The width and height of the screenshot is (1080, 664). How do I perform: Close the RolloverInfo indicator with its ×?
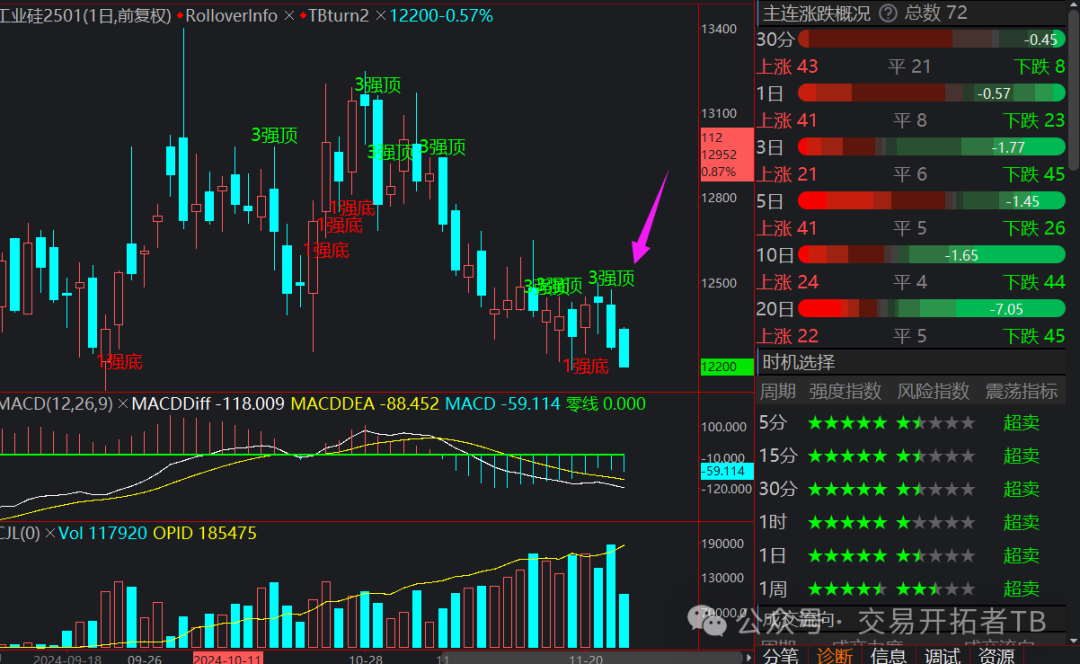[x=289, y=15]
